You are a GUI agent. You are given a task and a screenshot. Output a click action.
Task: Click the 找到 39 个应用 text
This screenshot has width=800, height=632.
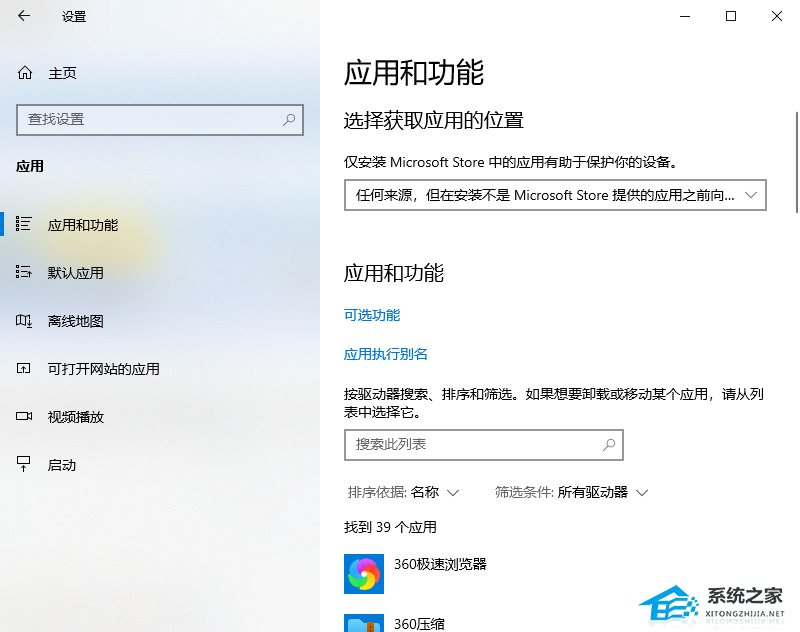(390, 527)
